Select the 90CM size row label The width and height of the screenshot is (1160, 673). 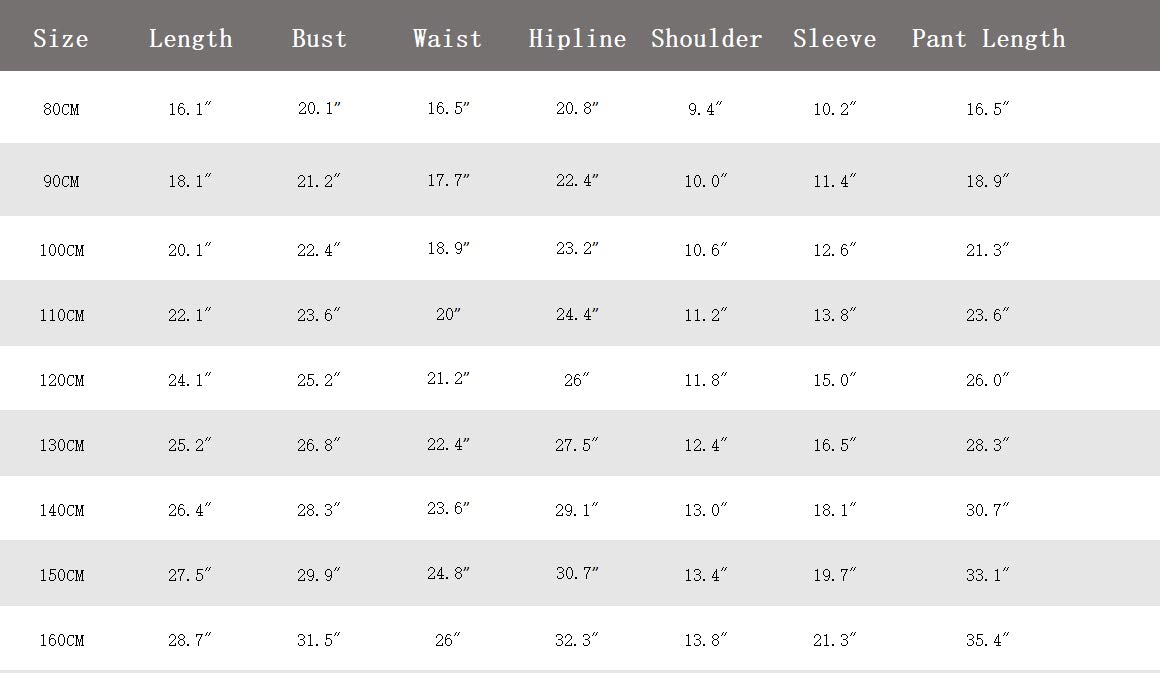point(61,182)
